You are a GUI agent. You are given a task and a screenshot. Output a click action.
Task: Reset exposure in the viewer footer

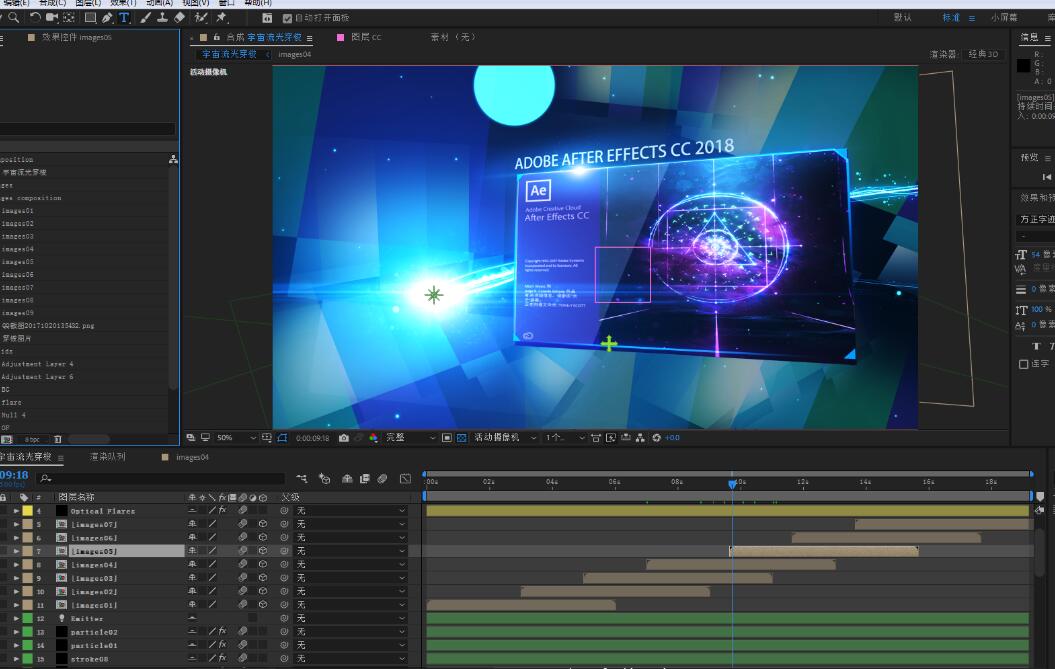point(656,438)
